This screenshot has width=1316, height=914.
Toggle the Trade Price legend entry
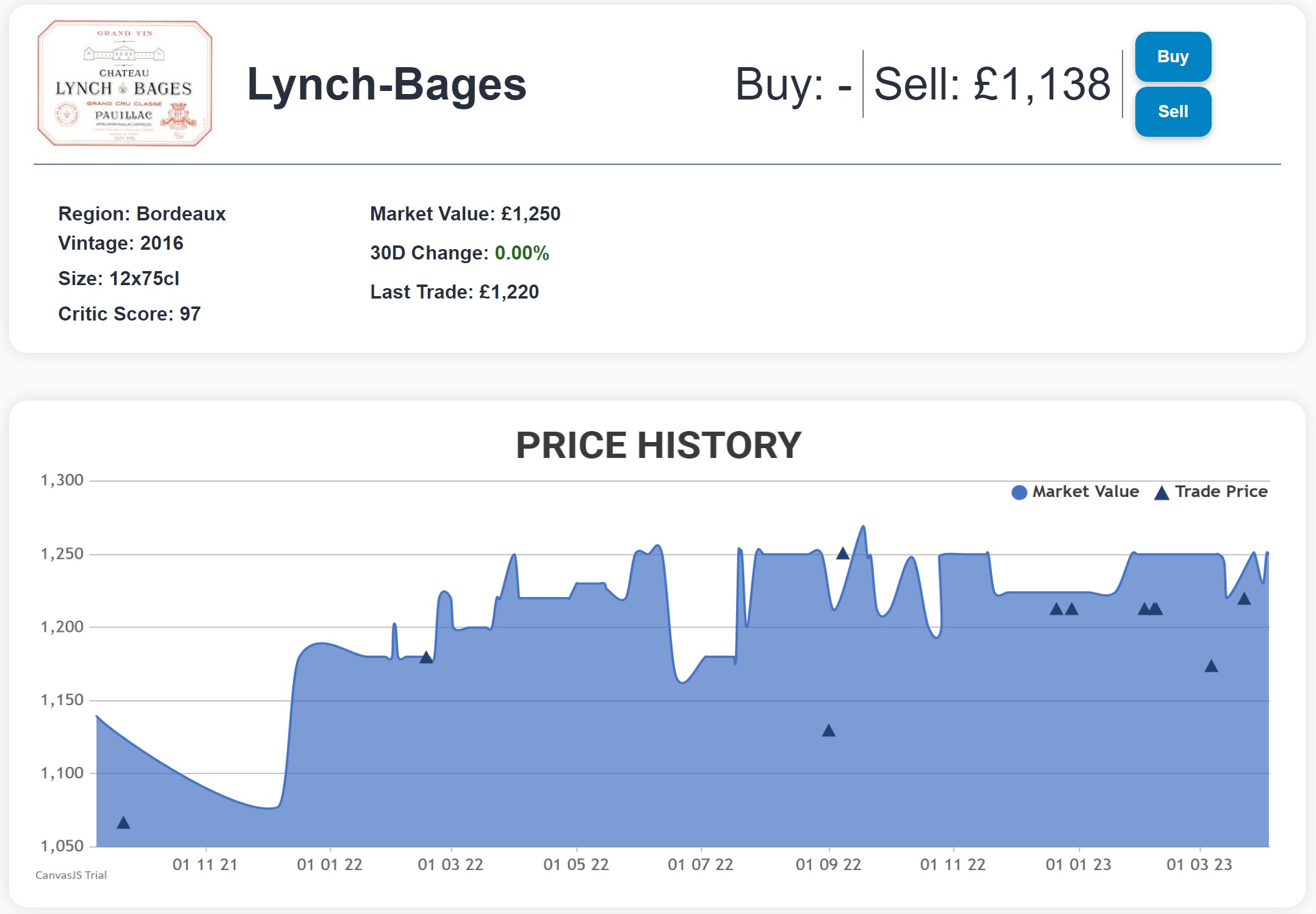pyautogui.click(x=1210, y=492)
